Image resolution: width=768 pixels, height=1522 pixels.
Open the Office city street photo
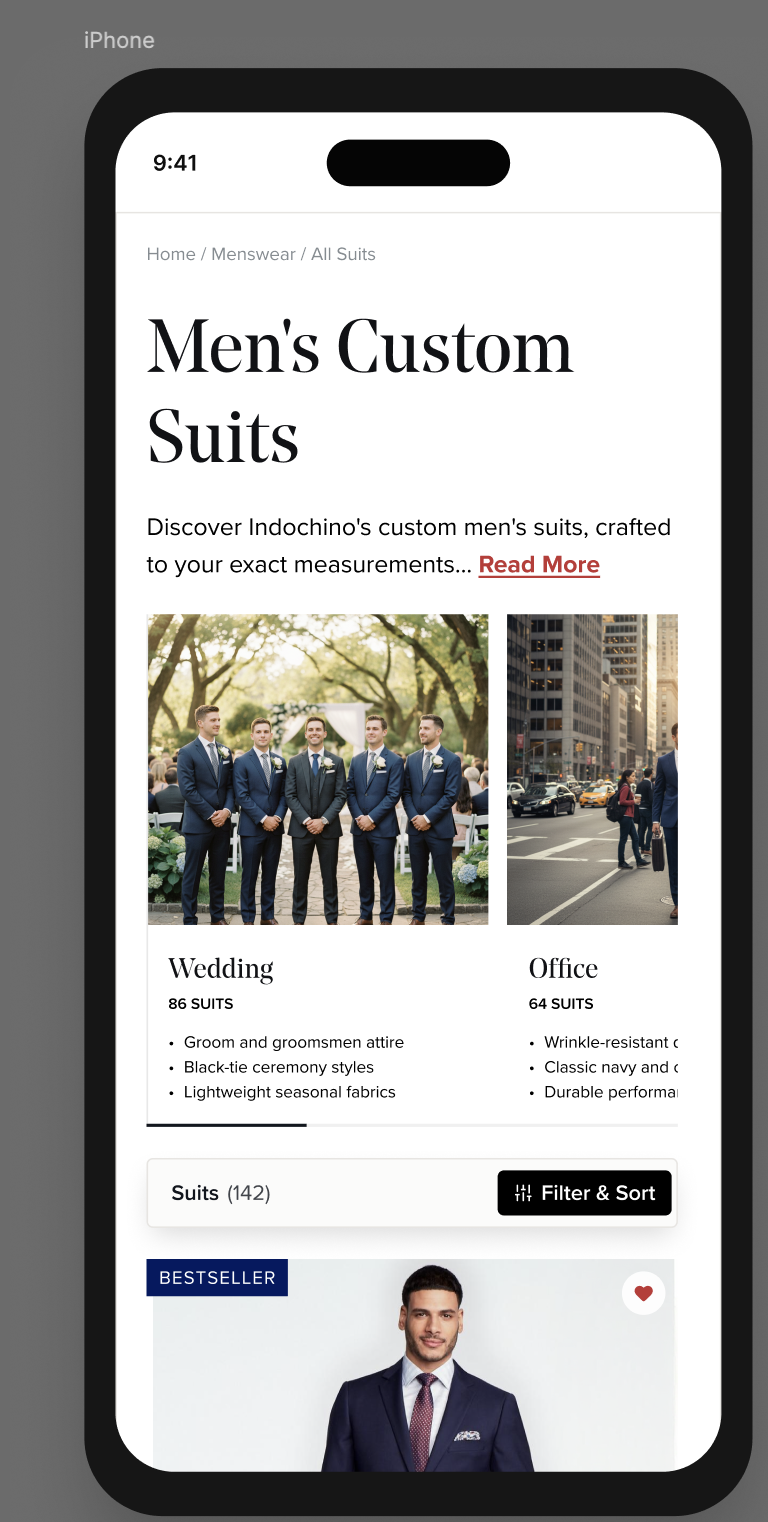tap(592, 769)
